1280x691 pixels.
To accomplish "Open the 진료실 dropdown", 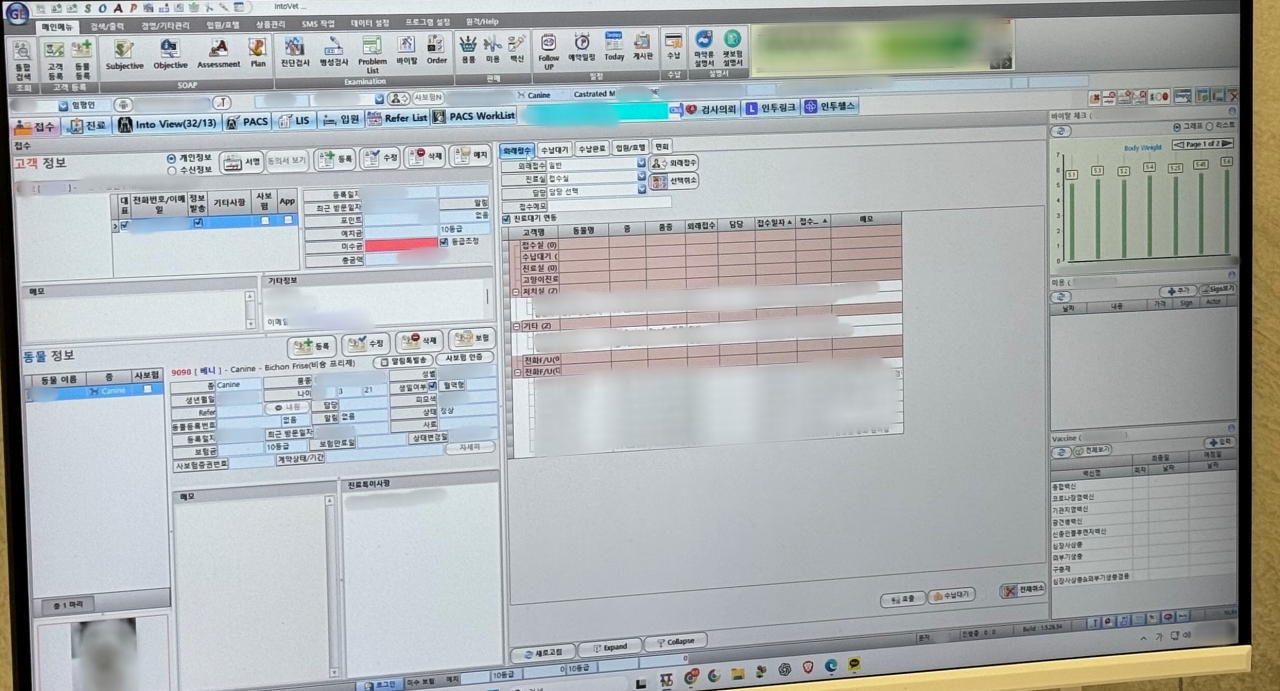I will point(641,177).
